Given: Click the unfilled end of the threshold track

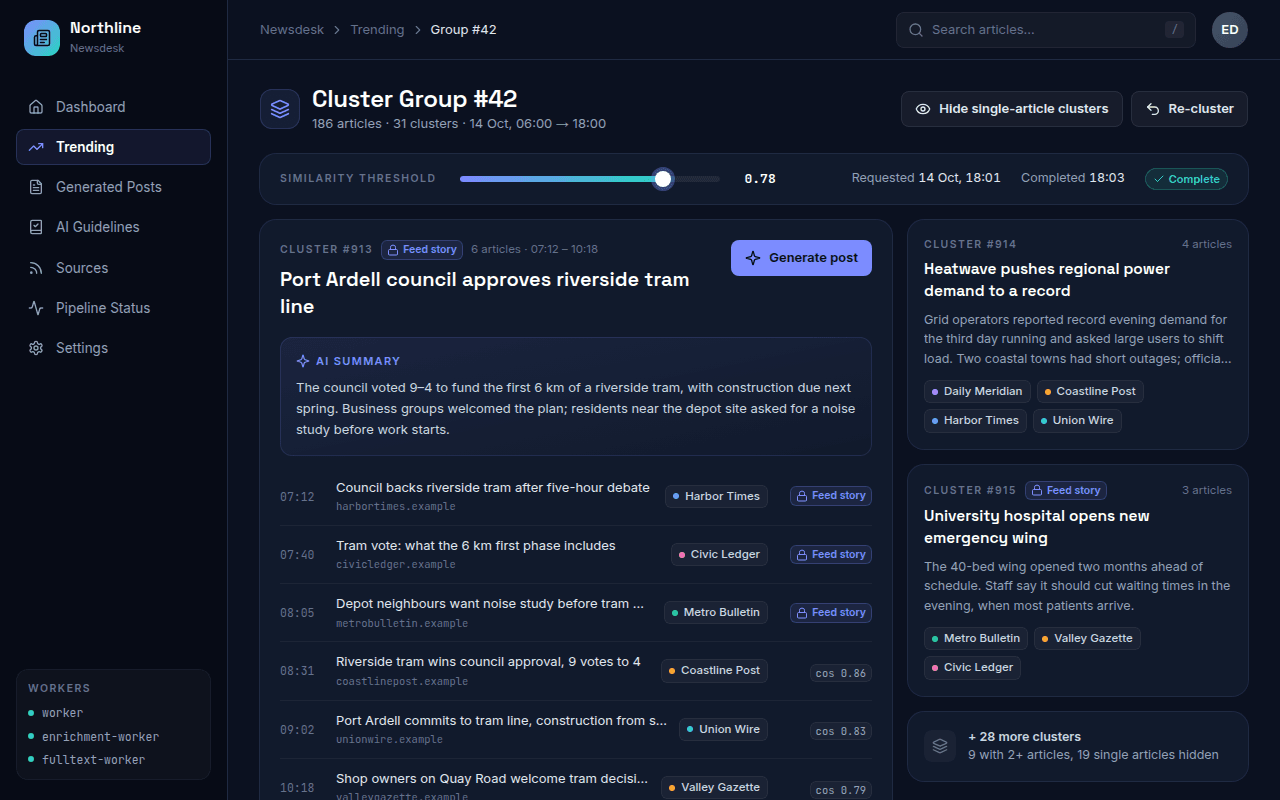Looking at the screenshot, I should point(695,179).
